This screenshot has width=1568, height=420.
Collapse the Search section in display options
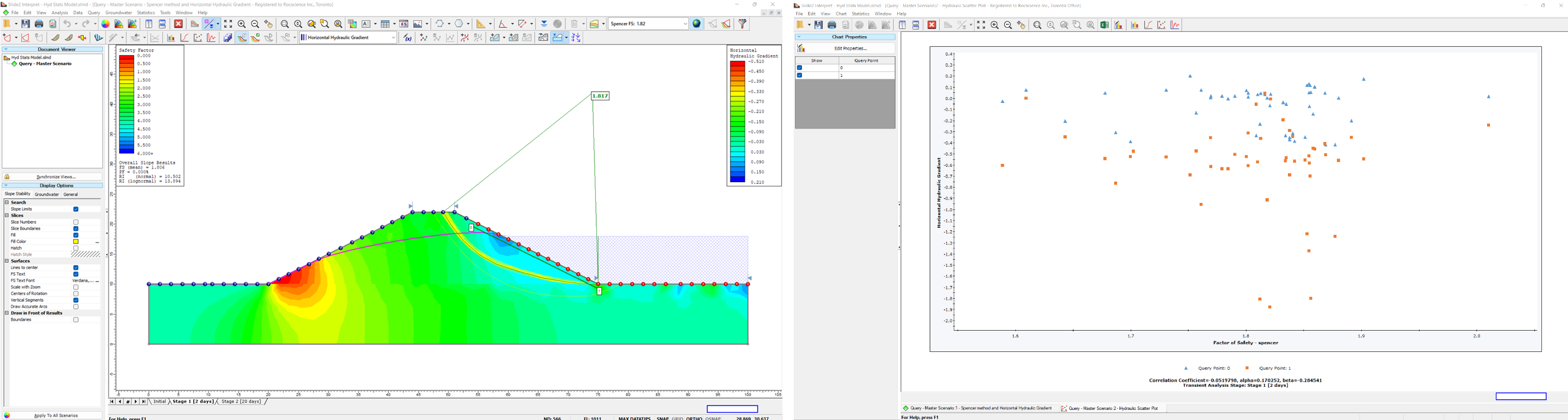[x=7, y=203]
